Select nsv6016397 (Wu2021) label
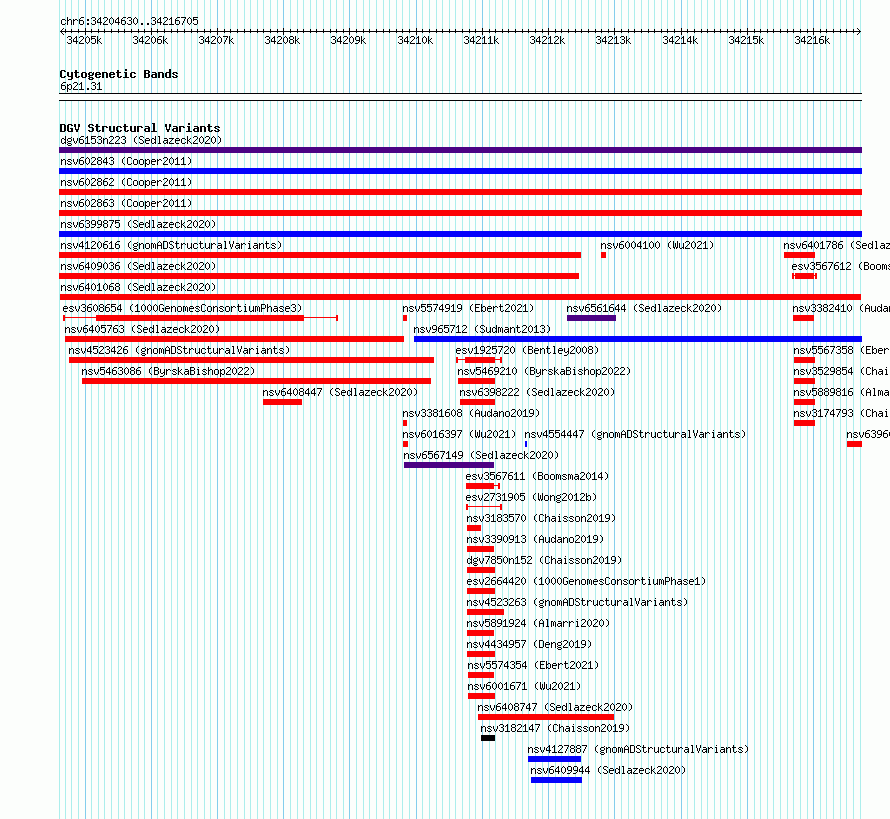This screenshot has width=890, height=819. (x=459, y=434)
